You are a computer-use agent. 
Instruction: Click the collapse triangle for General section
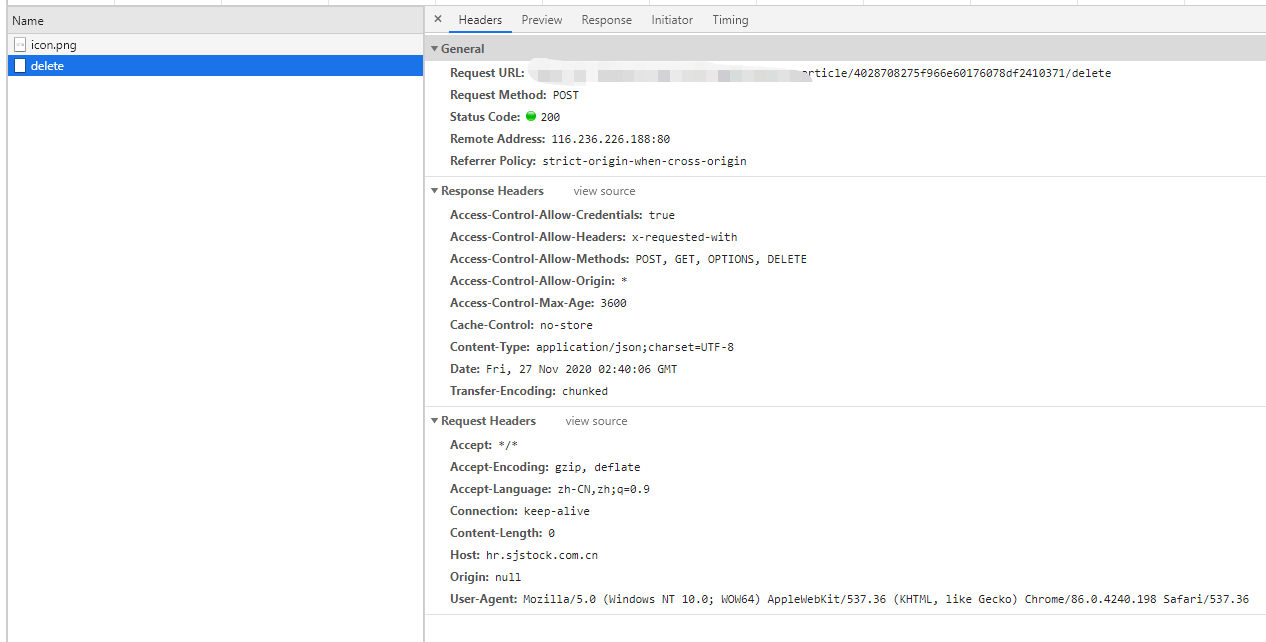pos(434,48)
